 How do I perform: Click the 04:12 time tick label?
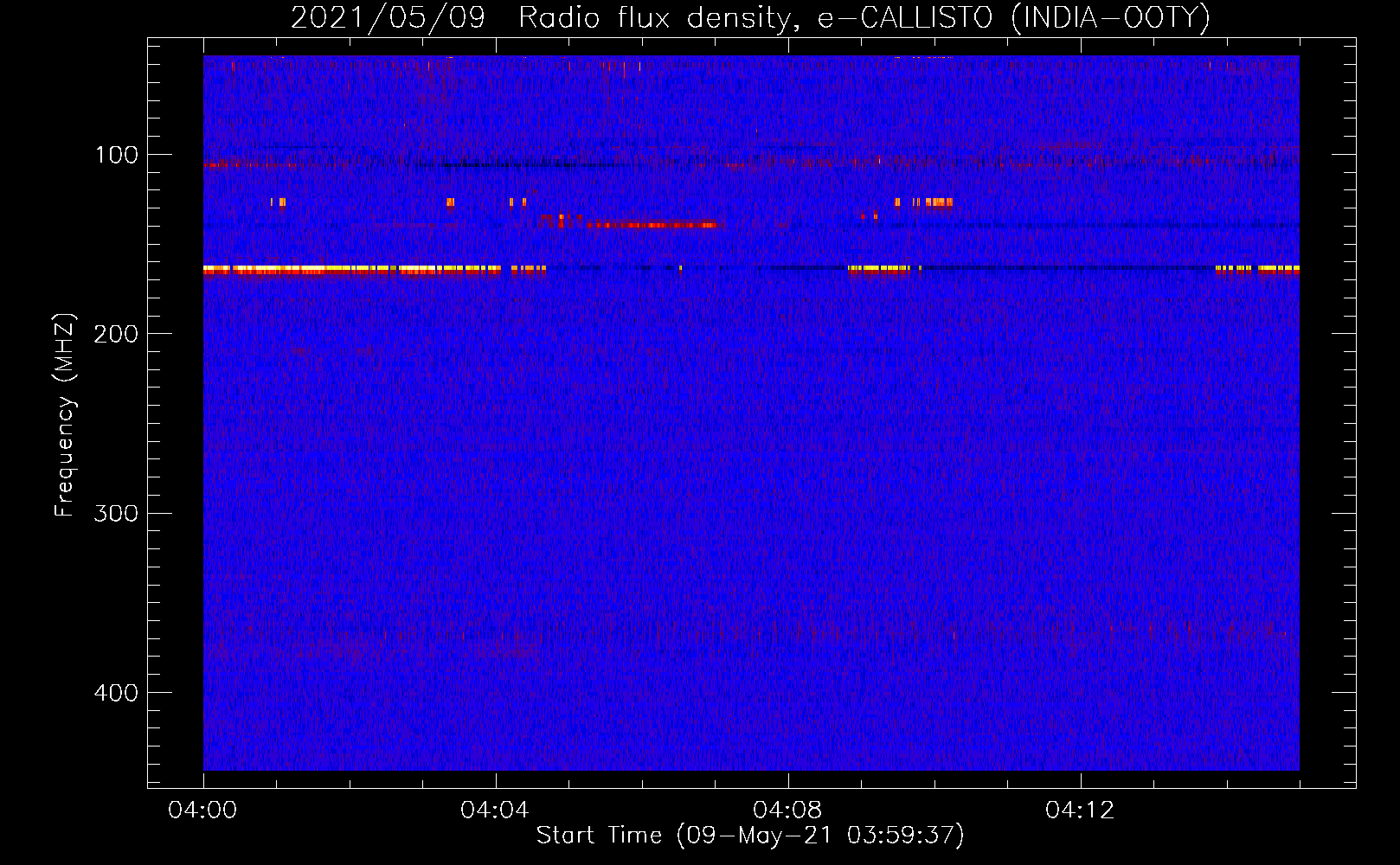tap(1080, 811)
